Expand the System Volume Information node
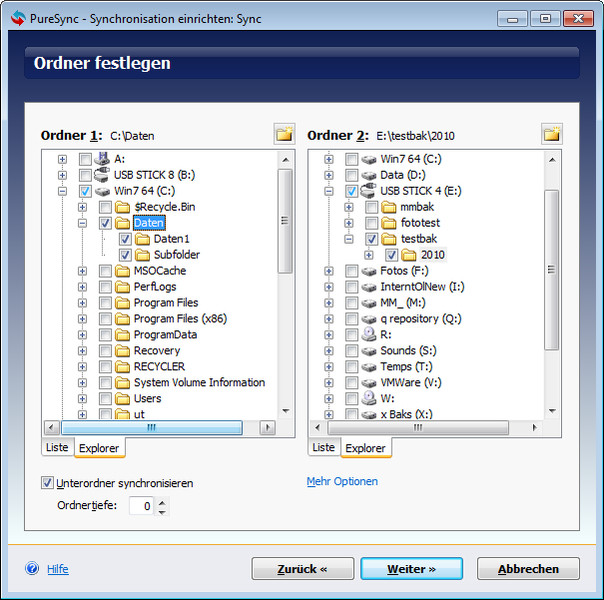This screenshot has height=600, width=604. [x=82, y=383]
